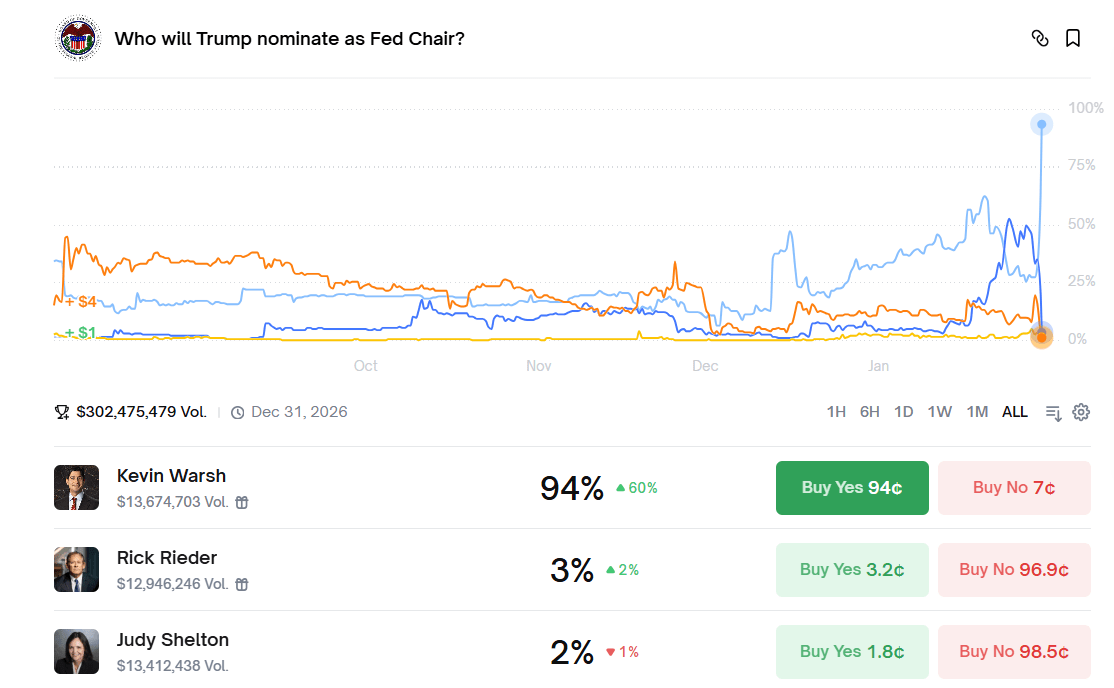1114x688 pixels.
Task: Bookmark this Fed Chair market
Action: 1073,39
